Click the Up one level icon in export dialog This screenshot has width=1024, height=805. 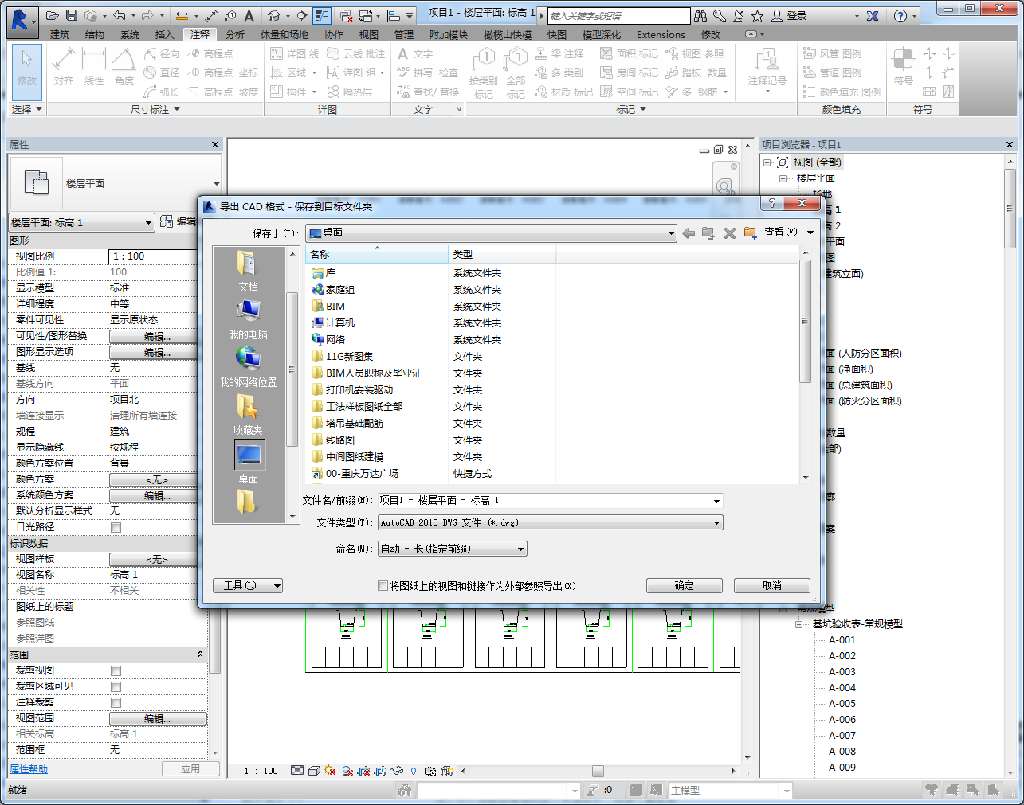pos(708,233)
